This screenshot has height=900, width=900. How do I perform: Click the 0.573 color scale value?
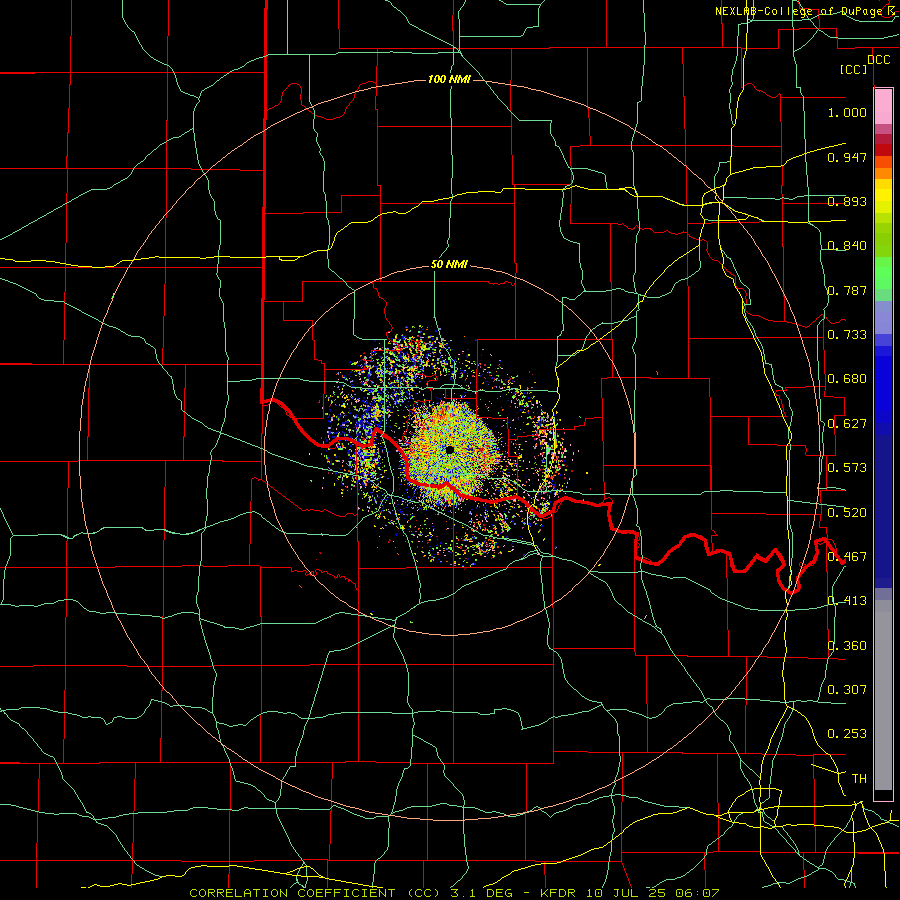pos(847,468)
